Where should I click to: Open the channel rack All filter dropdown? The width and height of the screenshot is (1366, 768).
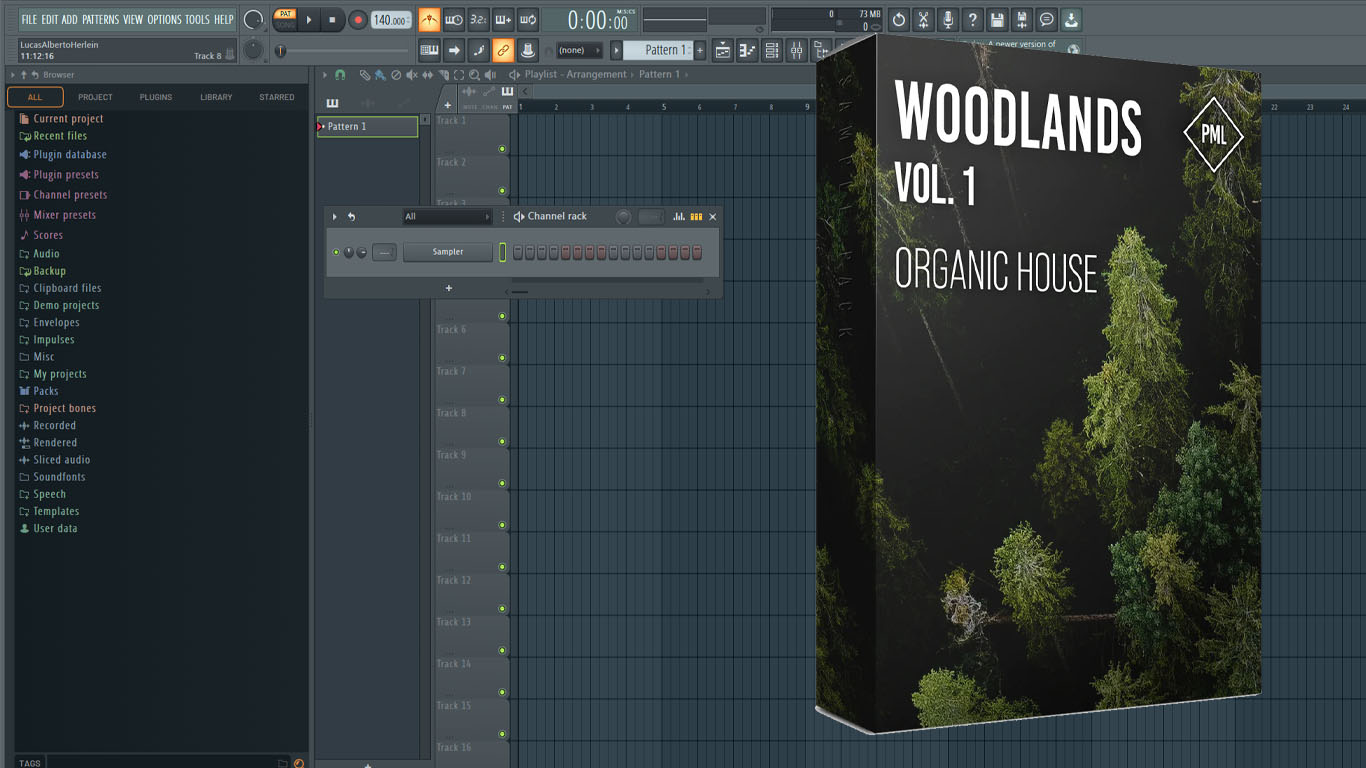click(447, 217)
